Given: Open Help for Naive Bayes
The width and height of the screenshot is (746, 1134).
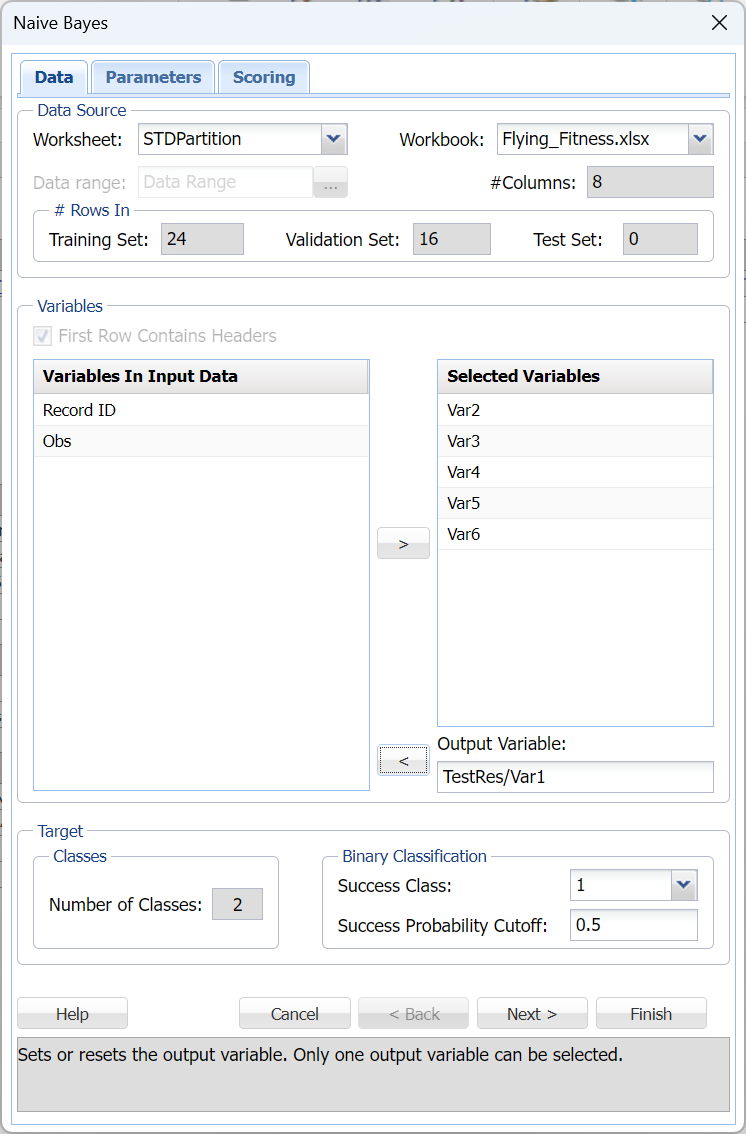Looking at the screenshot, I should pyautogui.click(x=72, y=1014).
